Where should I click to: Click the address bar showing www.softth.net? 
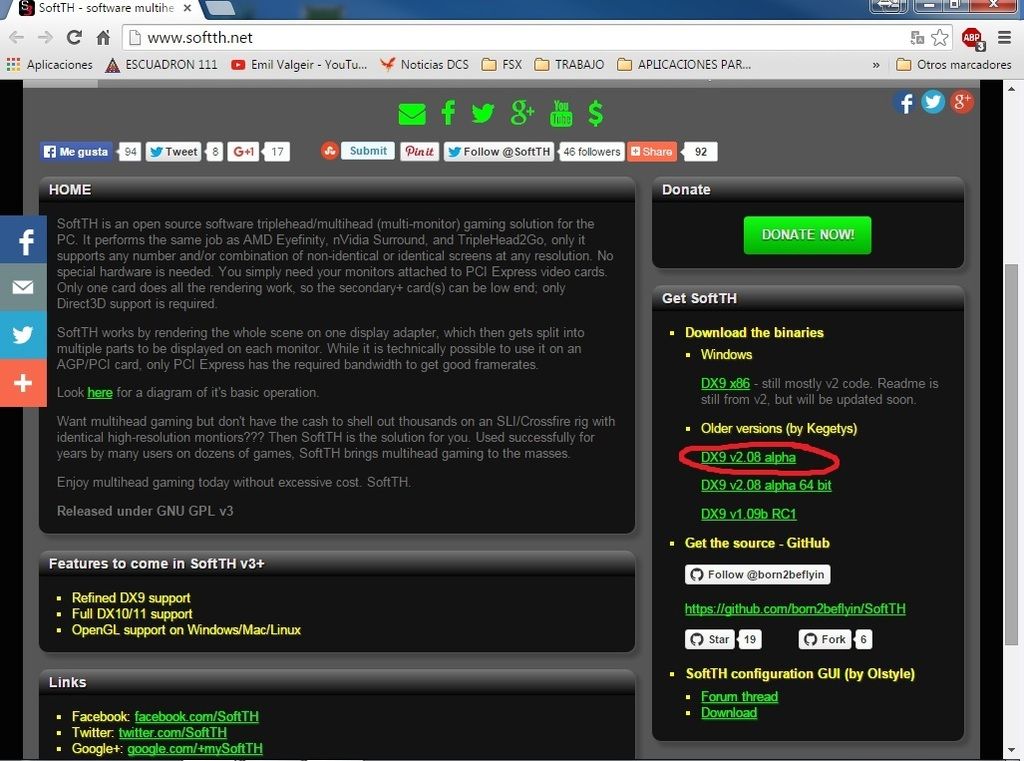click(x=516, y=37)
